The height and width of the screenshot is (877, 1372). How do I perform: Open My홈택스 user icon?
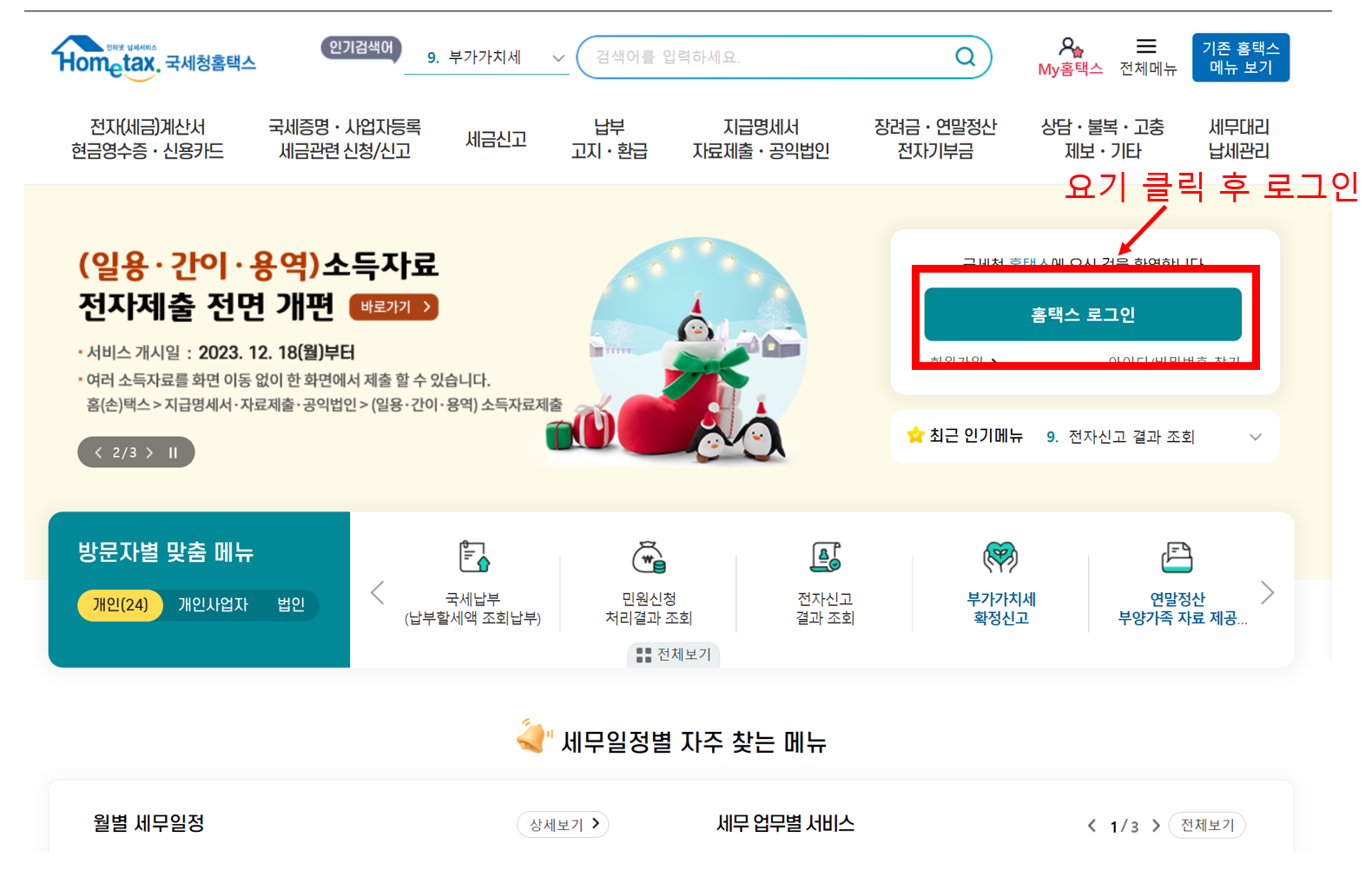(x=1070, y=47)
